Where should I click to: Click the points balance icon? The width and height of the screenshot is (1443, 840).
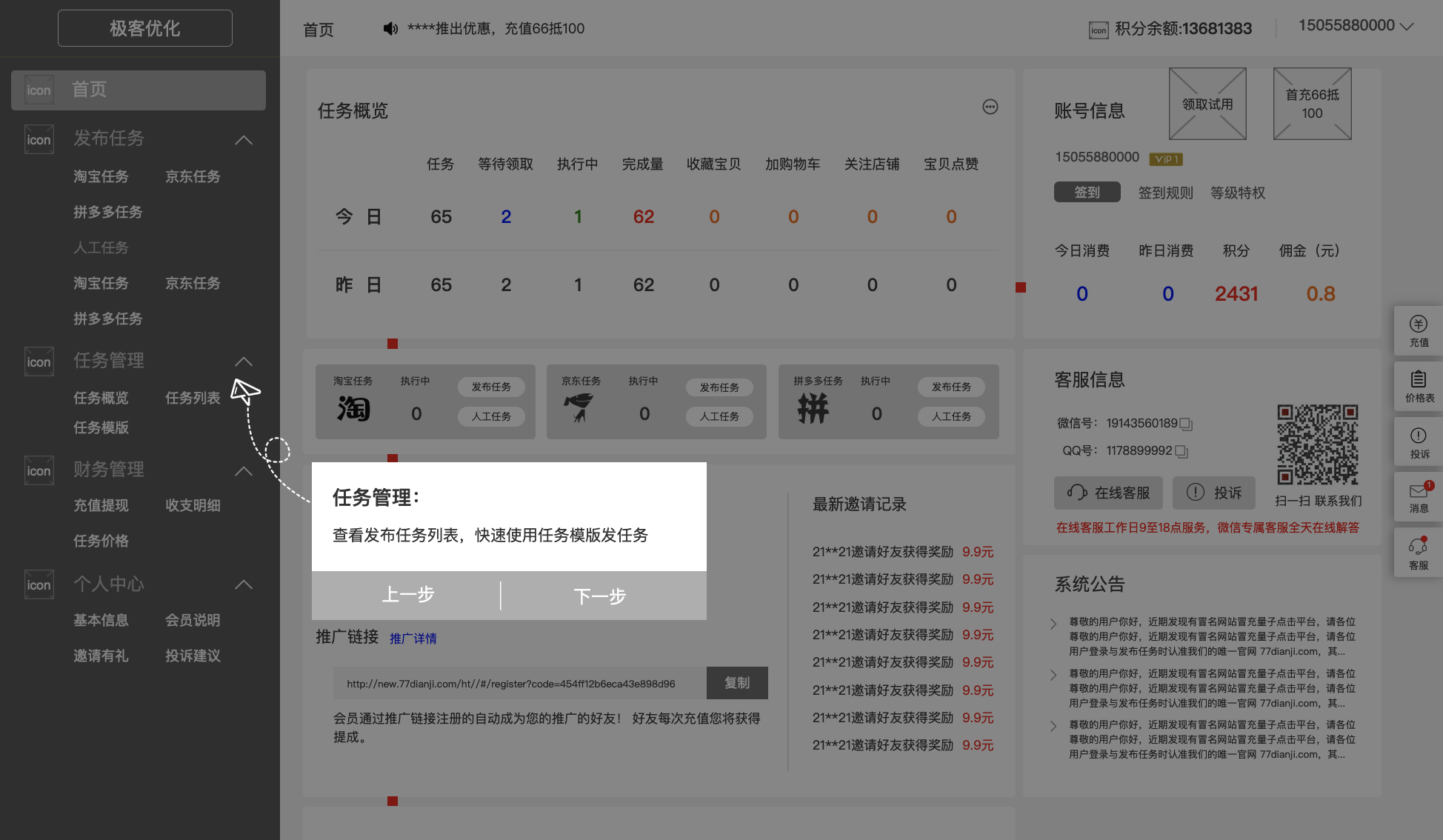tap(1099, 30)
